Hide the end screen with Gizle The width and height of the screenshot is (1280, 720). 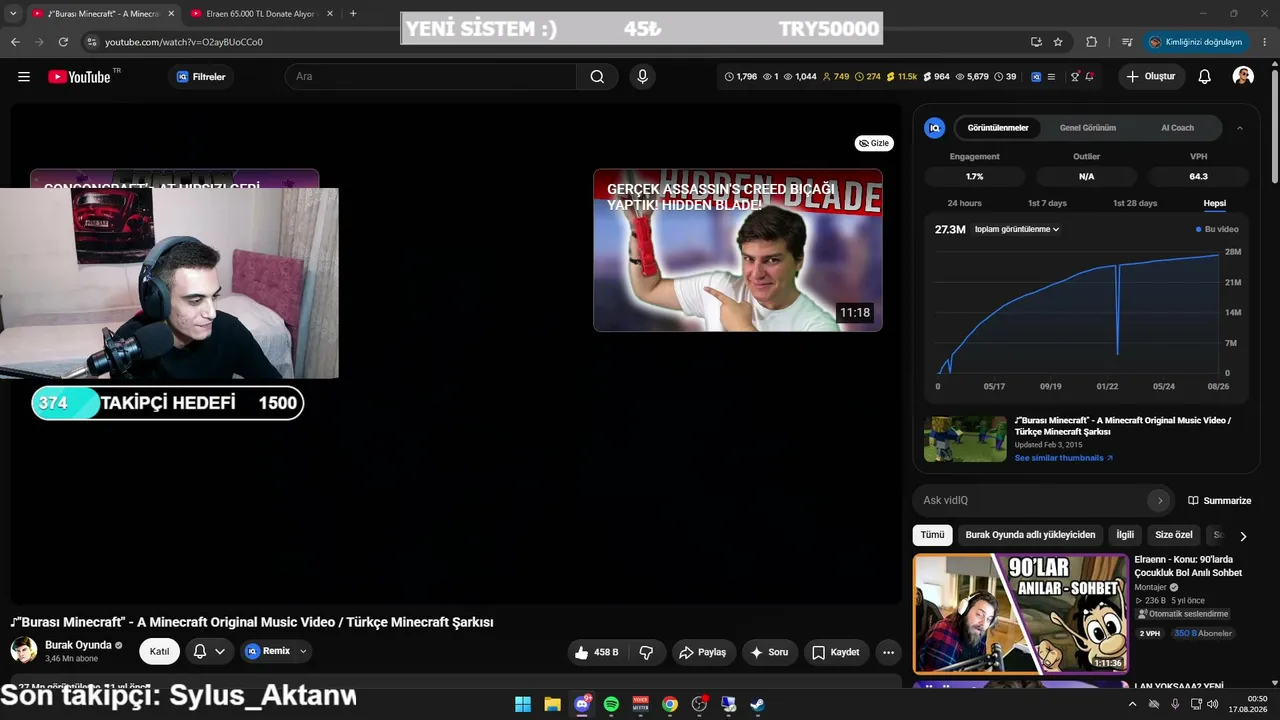[x=874, y=143]
